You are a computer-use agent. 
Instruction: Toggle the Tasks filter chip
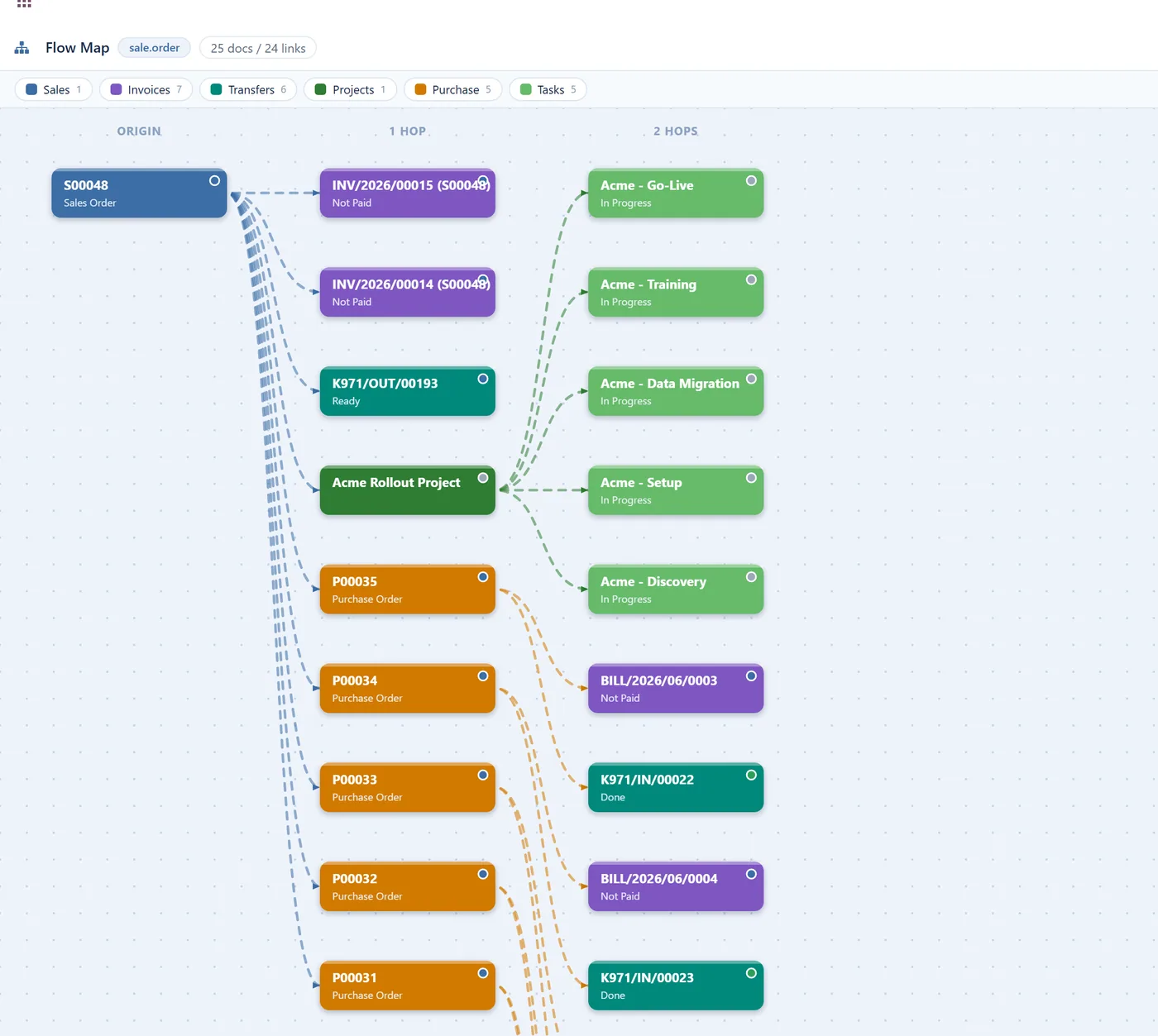(548, 89)
